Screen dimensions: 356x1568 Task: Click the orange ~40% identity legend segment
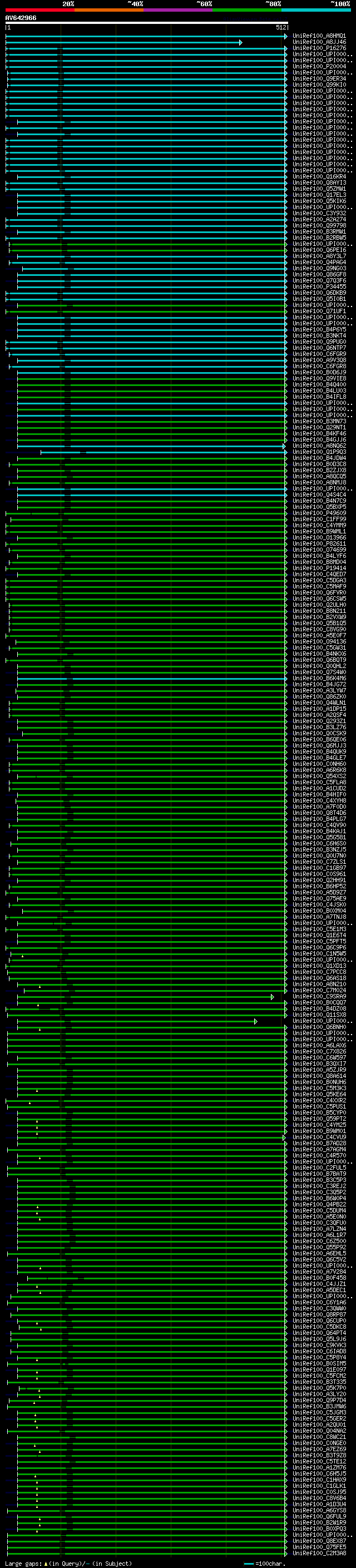pos(109,10)
